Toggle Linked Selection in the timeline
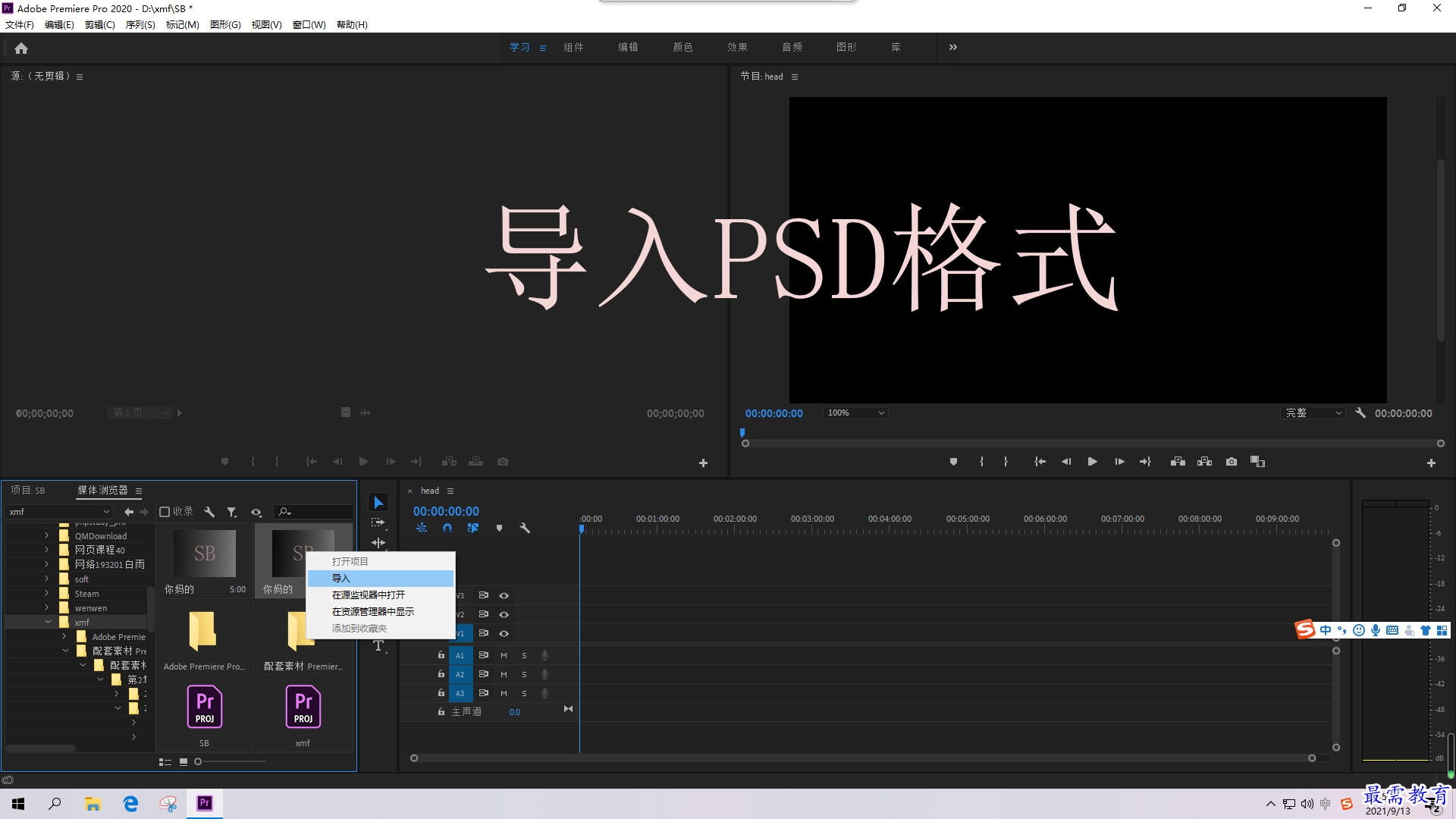The image size is (1456, 819). 473,528
